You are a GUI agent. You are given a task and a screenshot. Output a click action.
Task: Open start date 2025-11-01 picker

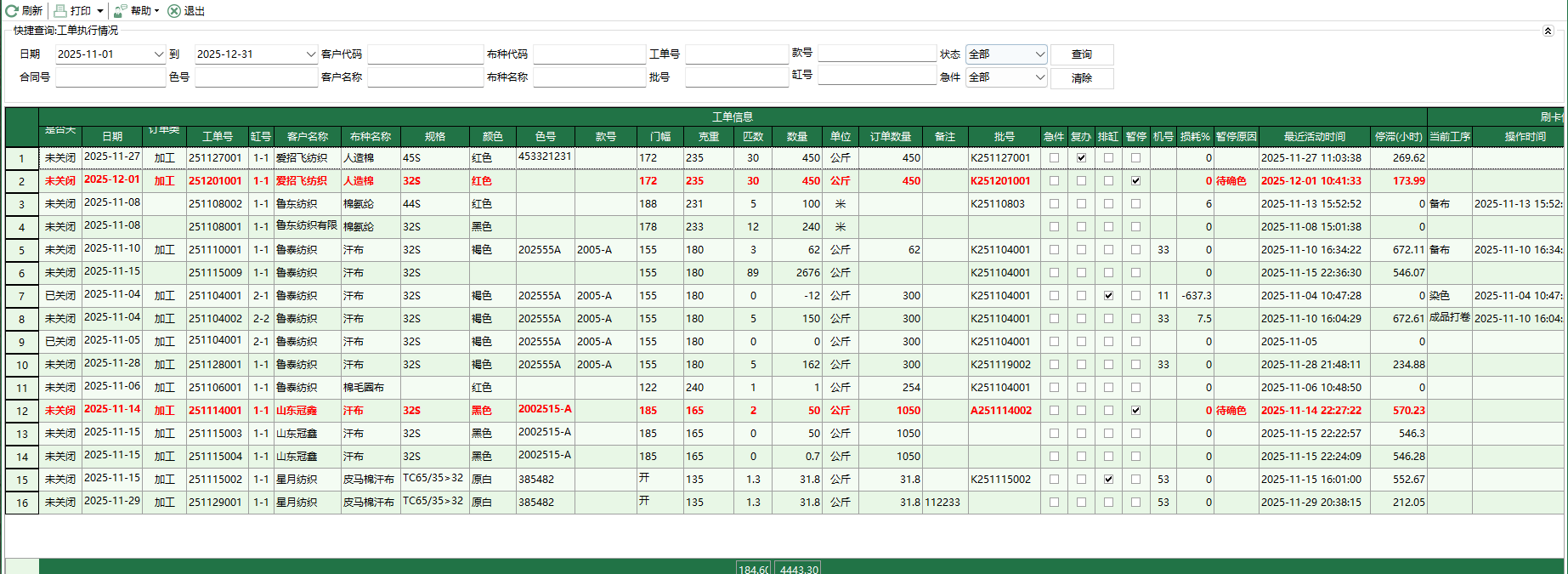158,54
